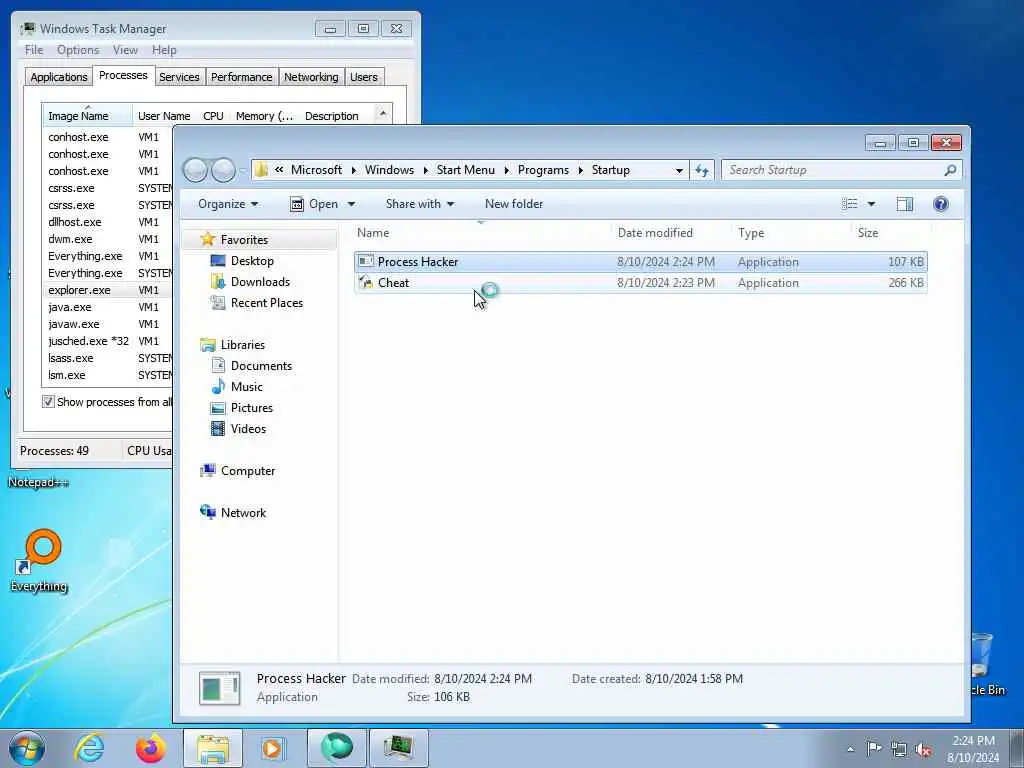Open address bar history dropdown

coord(679,170)
